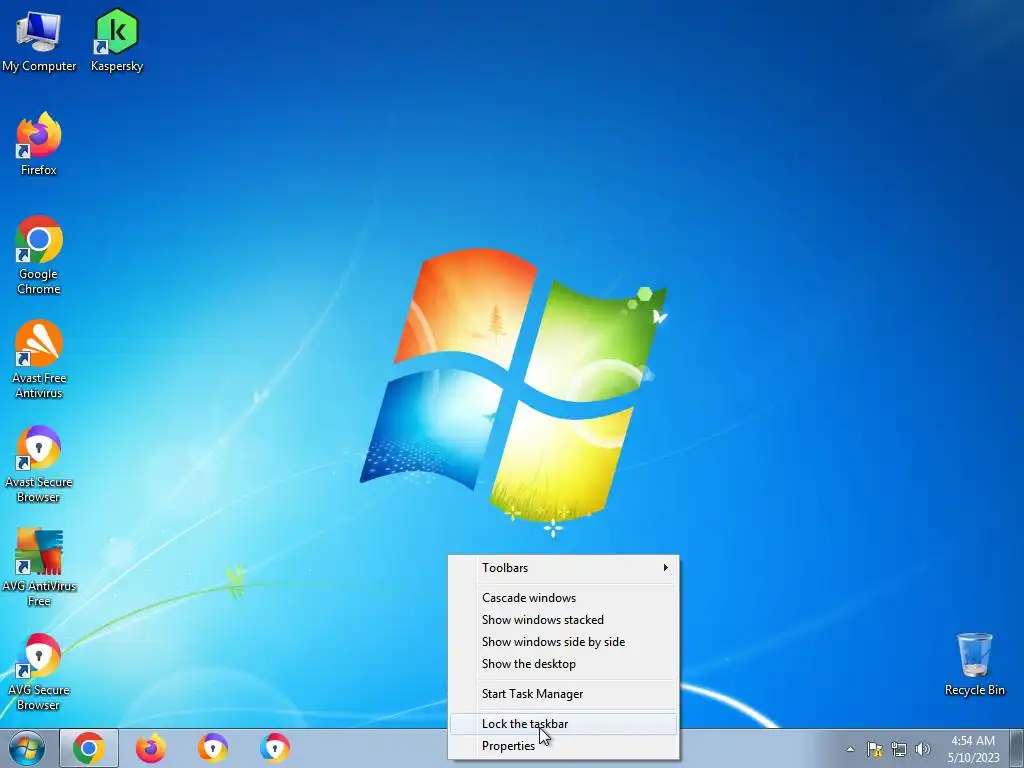The width and height of the screenshot is (1024, 768).
Task: Choose Show windows side by side
Action: (x=564, y=642)
